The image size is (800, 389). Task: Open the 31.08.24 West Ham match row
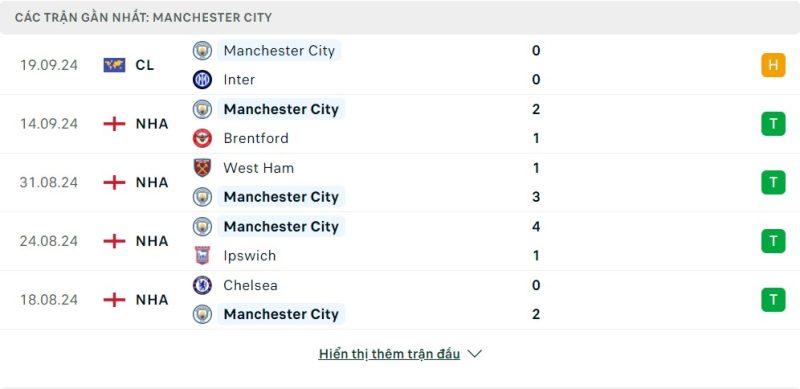coord(400,182)
